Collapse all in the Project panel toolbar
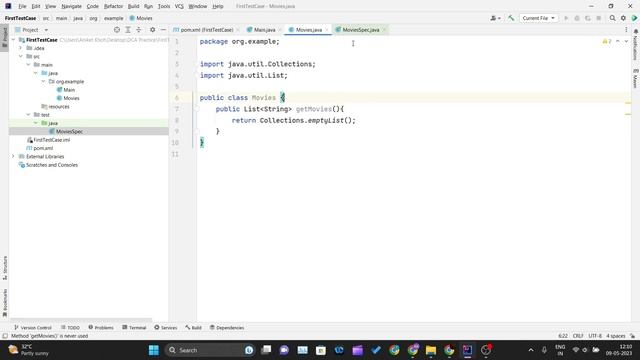The width and height of the screenshot is (640, 360). pos(139,30)
